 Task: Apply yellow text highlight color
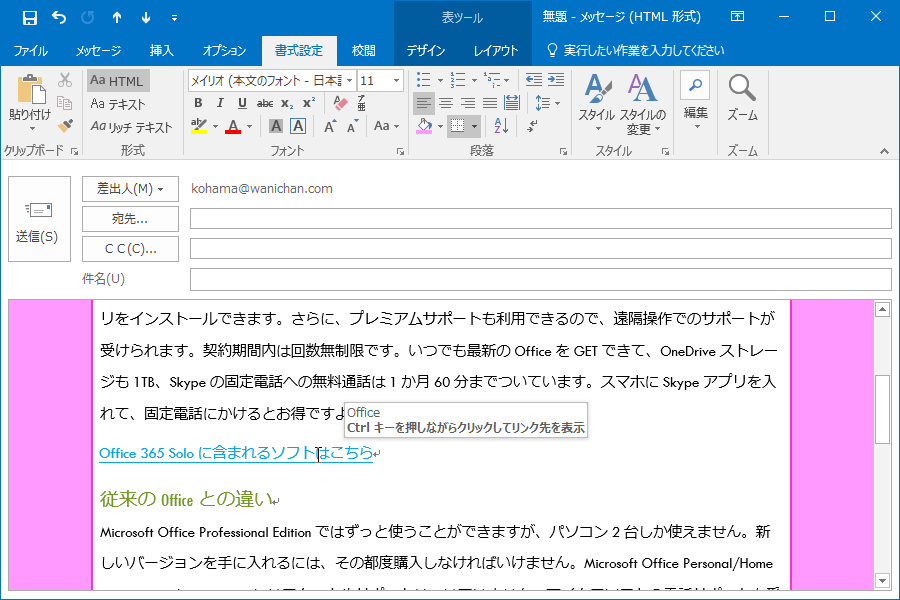point(199,126)
